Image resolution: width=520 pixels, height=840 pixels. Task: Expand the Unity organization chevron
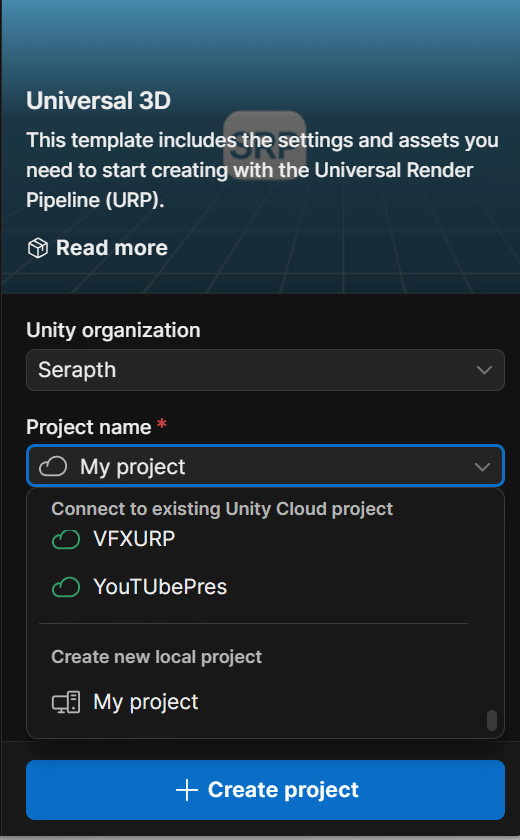484,370
